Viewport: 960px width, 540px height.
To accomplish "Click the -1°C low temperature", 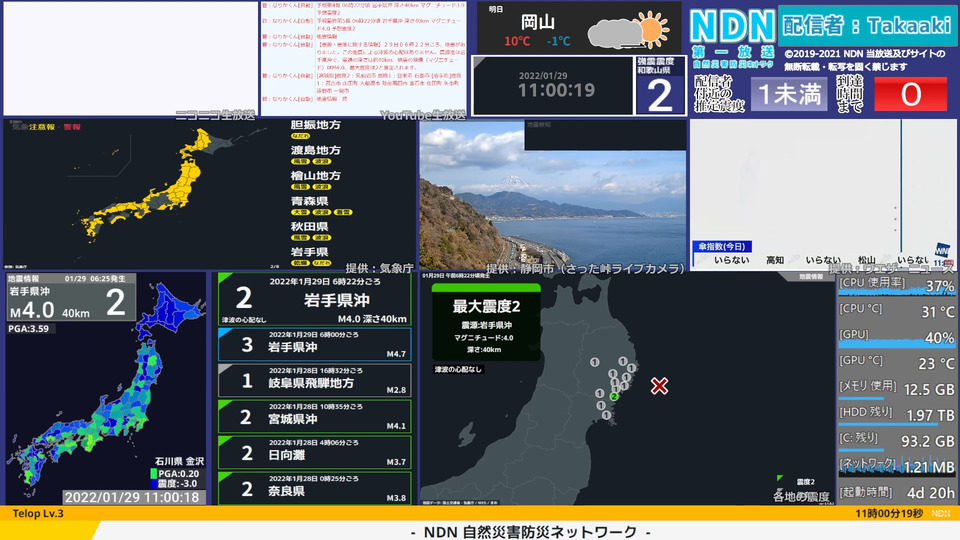I will (x=558, y=41).
